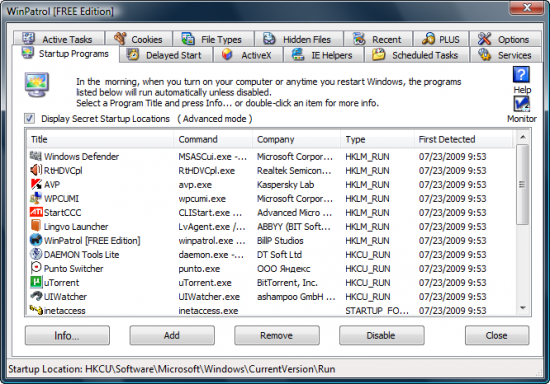Click the list scrollbar up arrow
This screenshot has height=384, width=550.
pyautogui.click(x=523, y=137)
